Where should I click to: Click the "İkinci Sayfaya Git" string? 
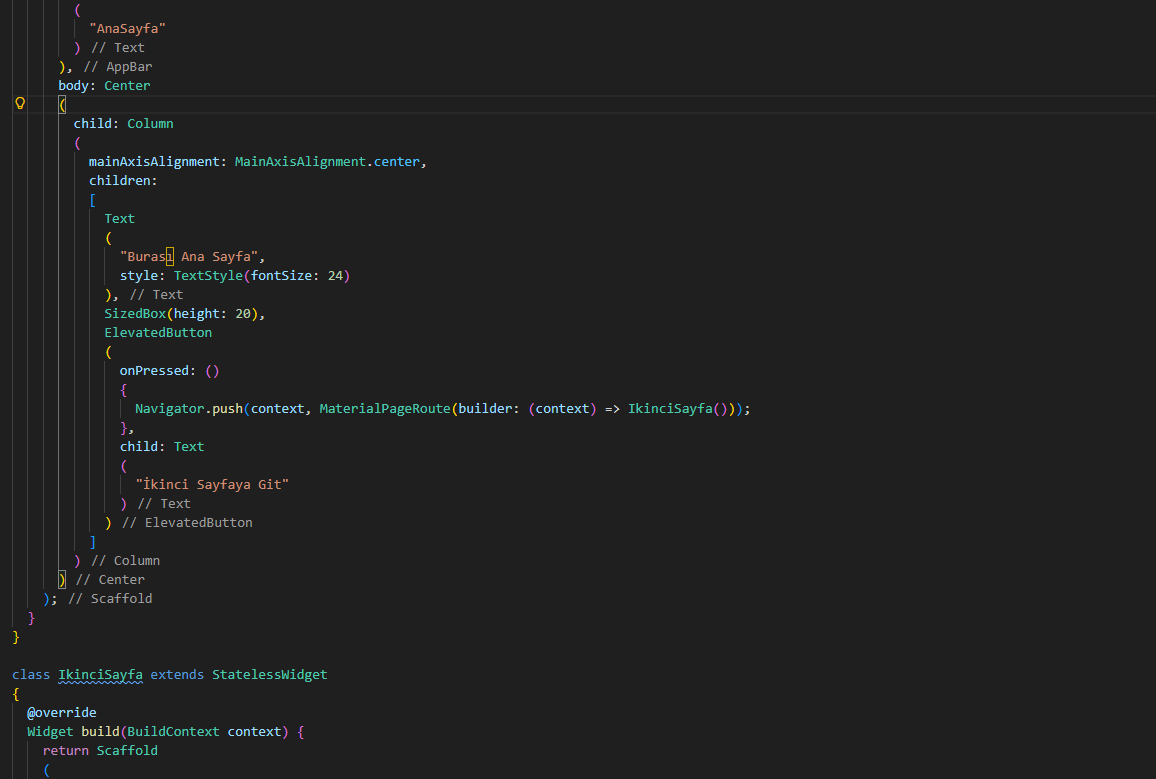tap(212, 485)
